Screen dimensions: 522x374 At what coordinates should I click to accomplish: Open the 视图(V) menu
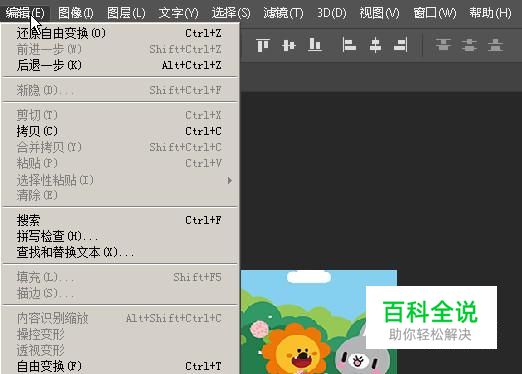[379, 13]
